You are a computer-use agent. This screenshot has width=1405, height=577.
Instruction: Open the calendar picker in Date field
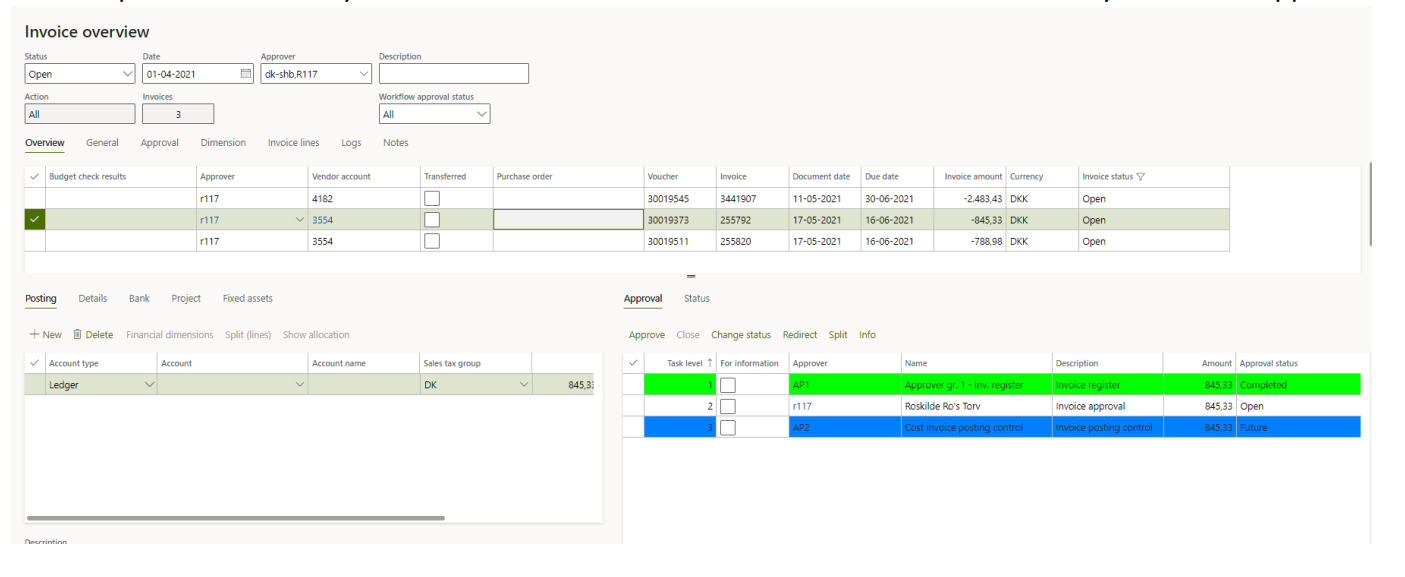coord(246,74)
